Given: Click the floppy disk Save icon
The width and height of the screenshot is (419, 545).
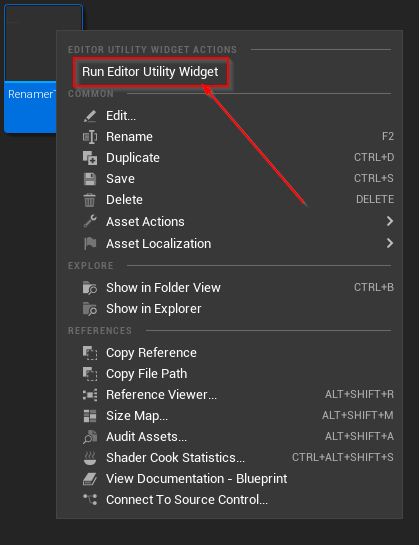Looking at the screenshot, I should pyautogui.click(x=90, y=179).
